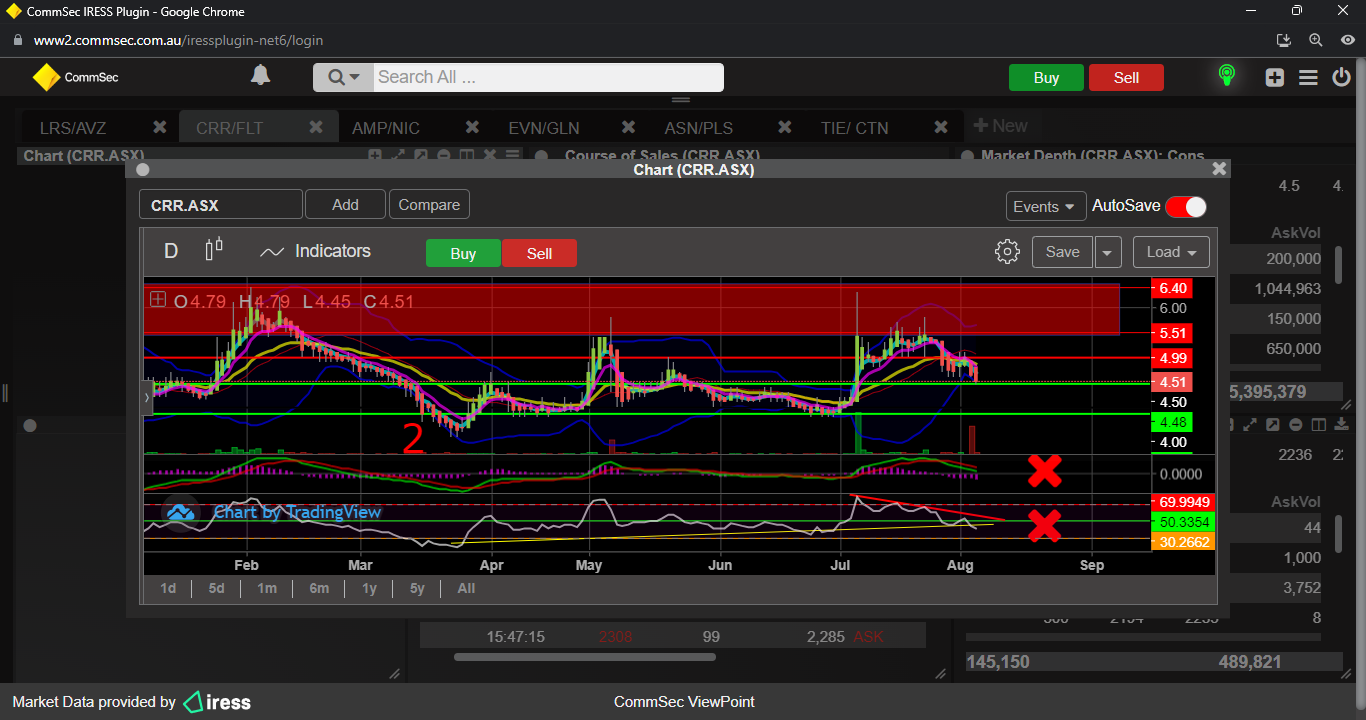1366x720 pixels.
Task: Close the AMP/NIC tab
Action: point(472,127)
